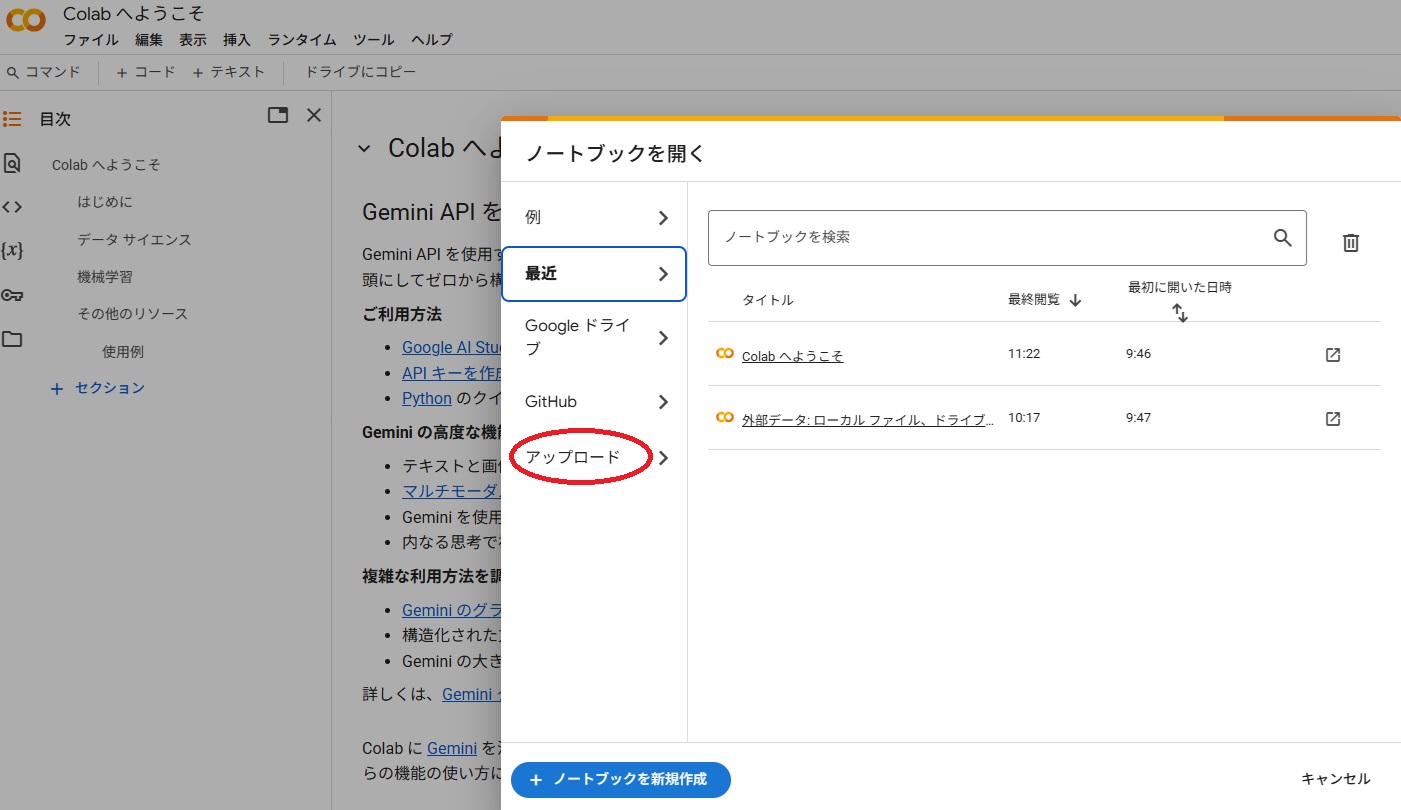Sort by 最終閲覧 arrow
The width and height of the screenshot is (1401, 810).
1076,300
